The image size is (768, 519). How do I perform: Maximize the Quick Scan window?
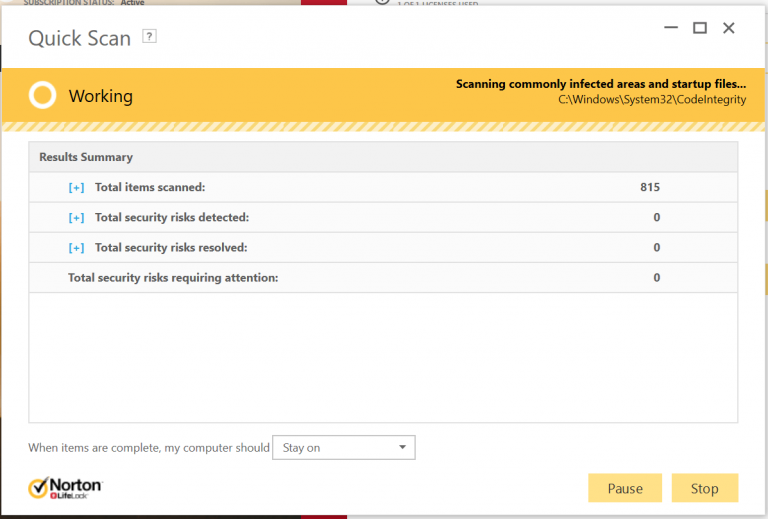[x=700, y=28]
